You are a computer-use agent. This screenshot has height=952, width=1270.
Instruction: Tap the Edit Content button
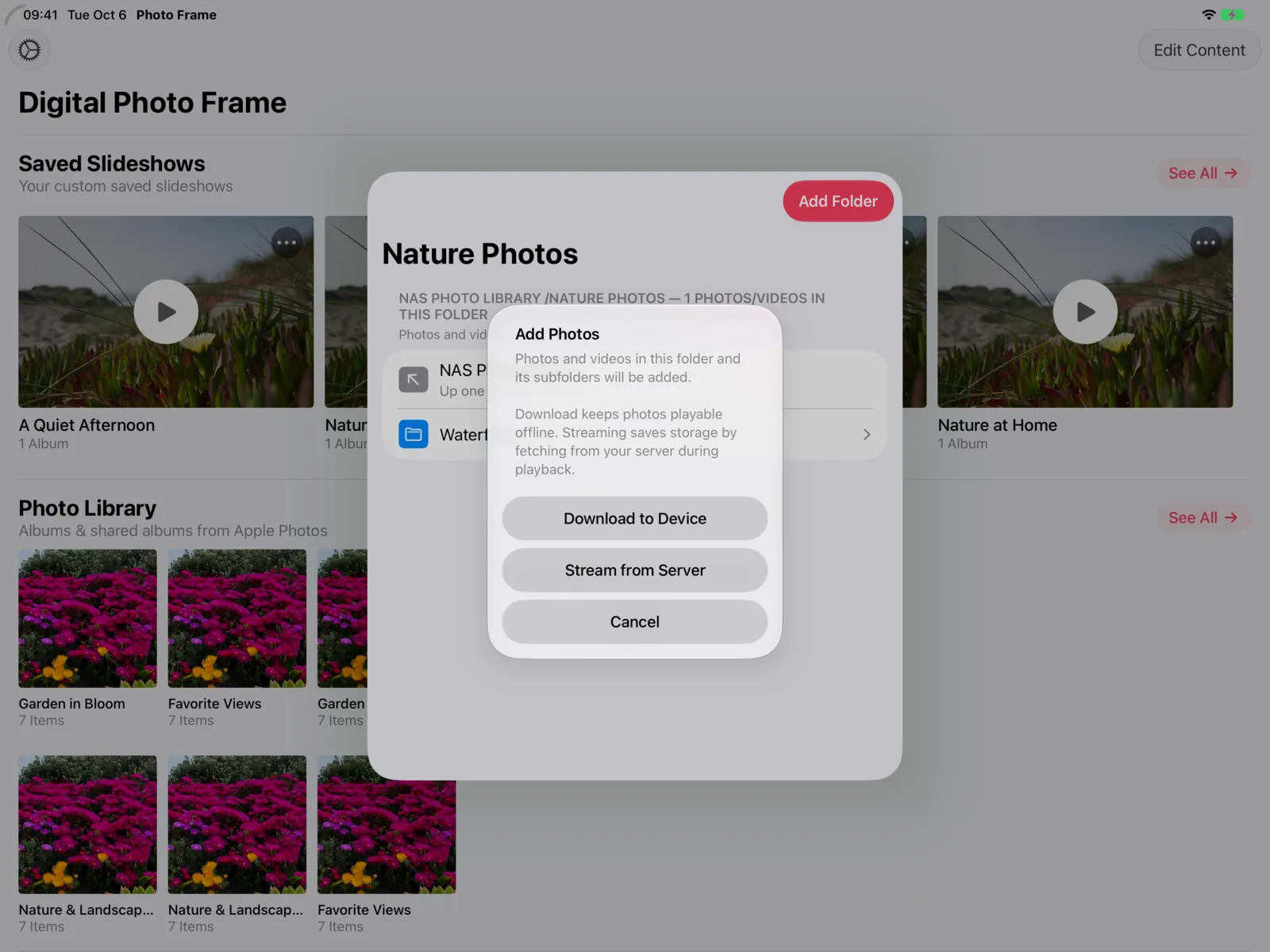(x=1199, y=50)
